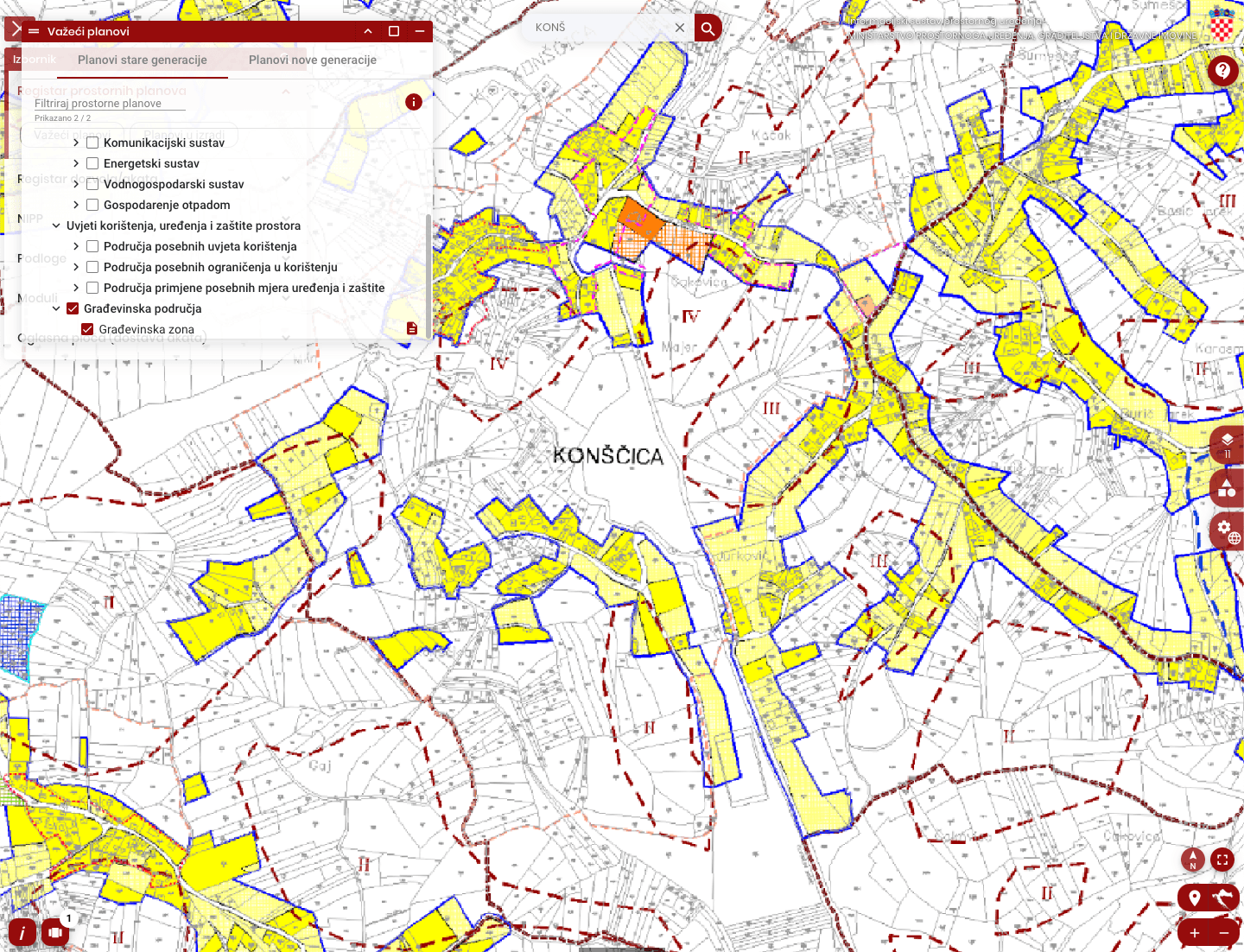Open the map settings gear-globe button

click(1228, 531)
